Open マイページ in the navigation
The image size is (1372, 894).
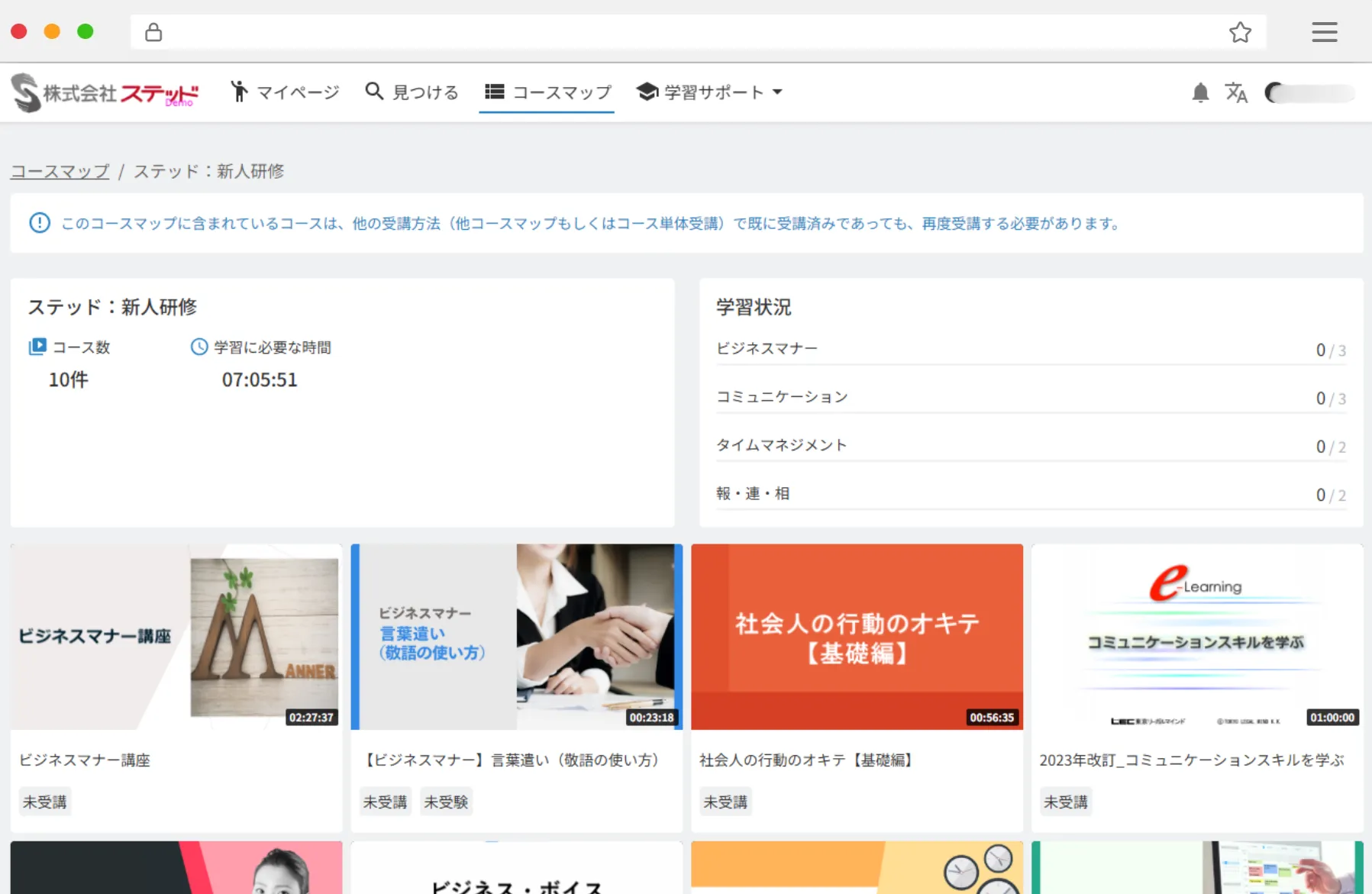coord(285,92)
